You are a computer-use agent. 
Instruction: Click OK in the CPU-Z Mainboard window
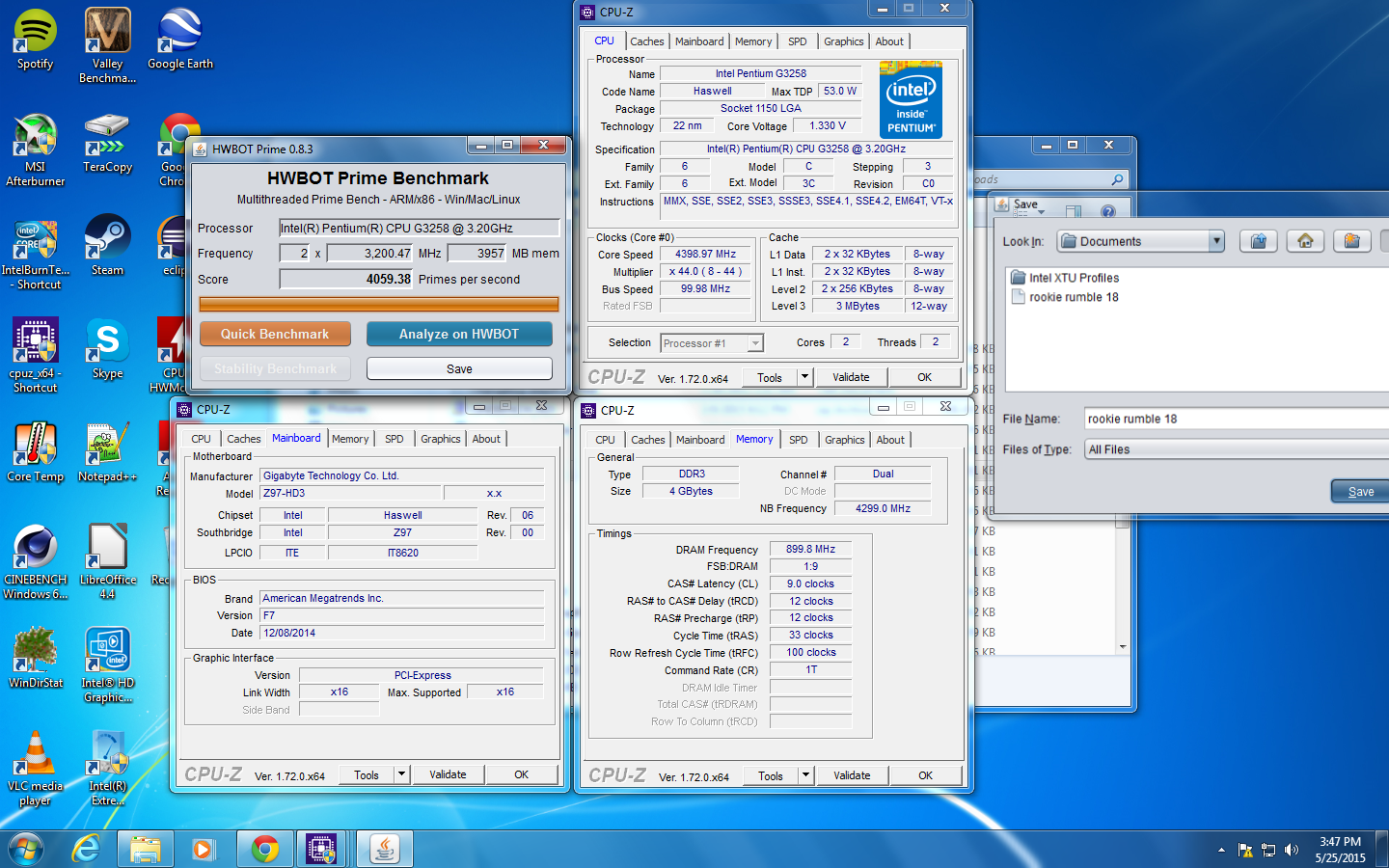pos(521,774)
